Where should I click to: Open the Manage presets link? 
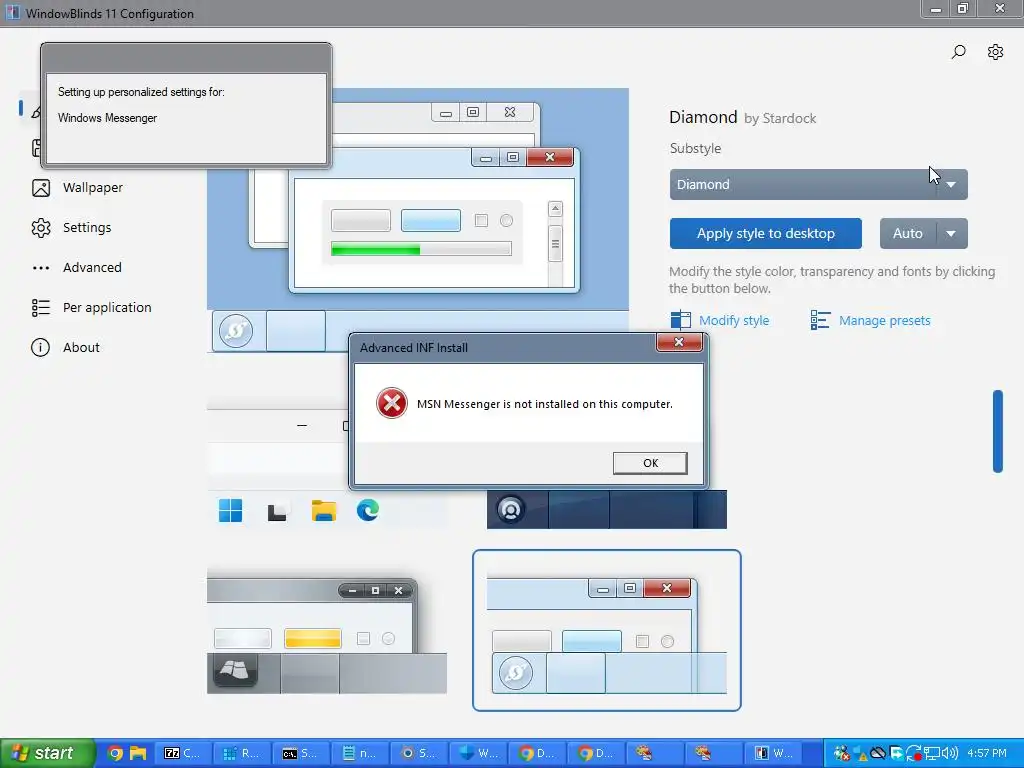(884, 321)
